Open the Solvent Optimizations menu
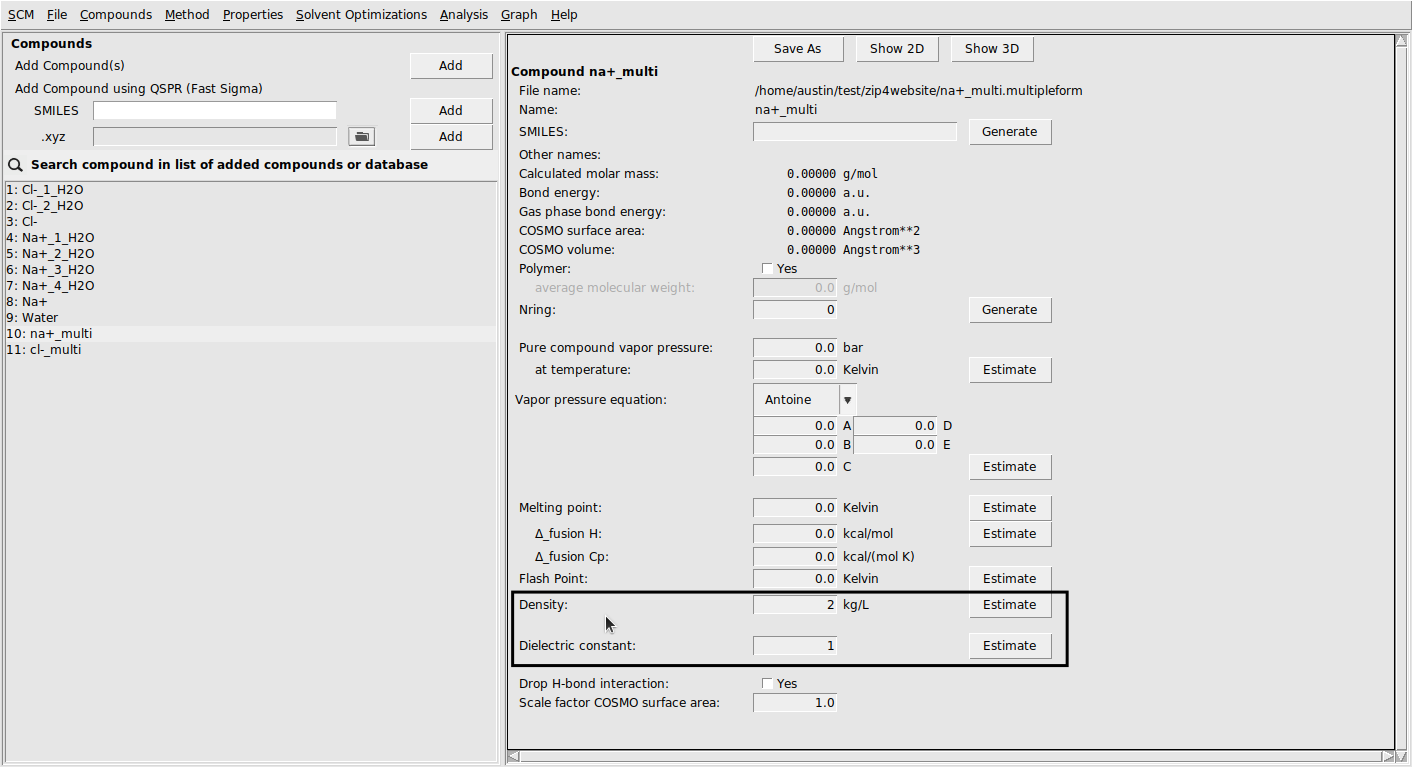Viewport: 1412px width, 767px height. pyautogui.click(x=364, y=14)
